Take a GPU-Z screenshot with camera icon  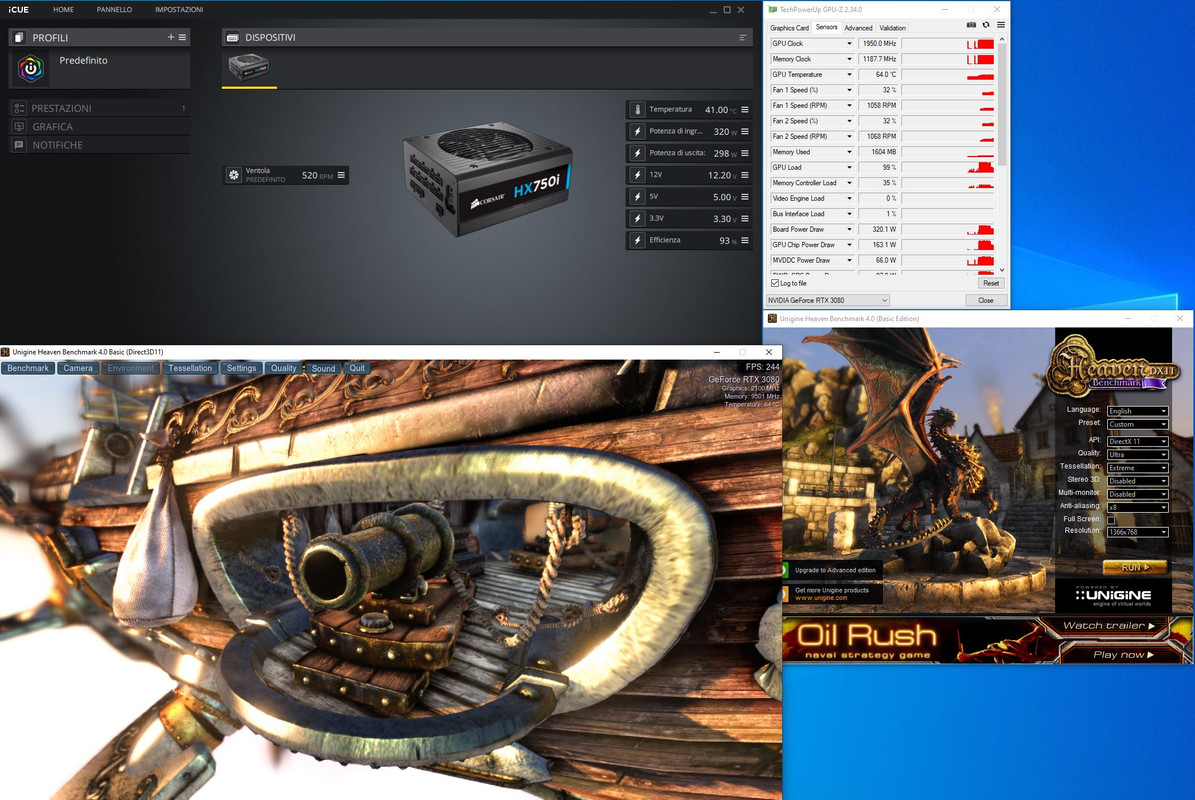(x=971, y=25)
